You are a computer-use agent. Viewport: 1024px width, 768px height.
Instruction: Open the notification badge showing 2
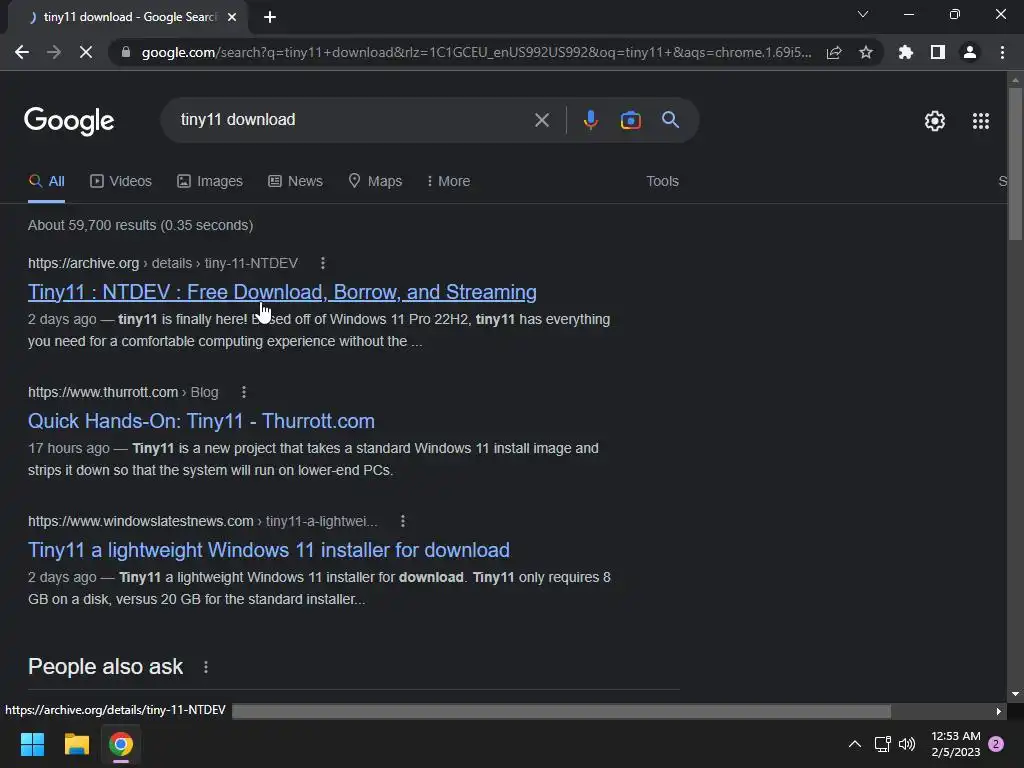point(996,744)
